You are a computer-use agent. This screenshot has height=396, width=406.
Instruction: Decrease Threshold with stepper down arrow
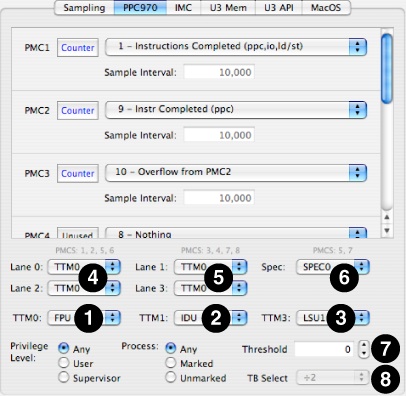tap(364, 353)
